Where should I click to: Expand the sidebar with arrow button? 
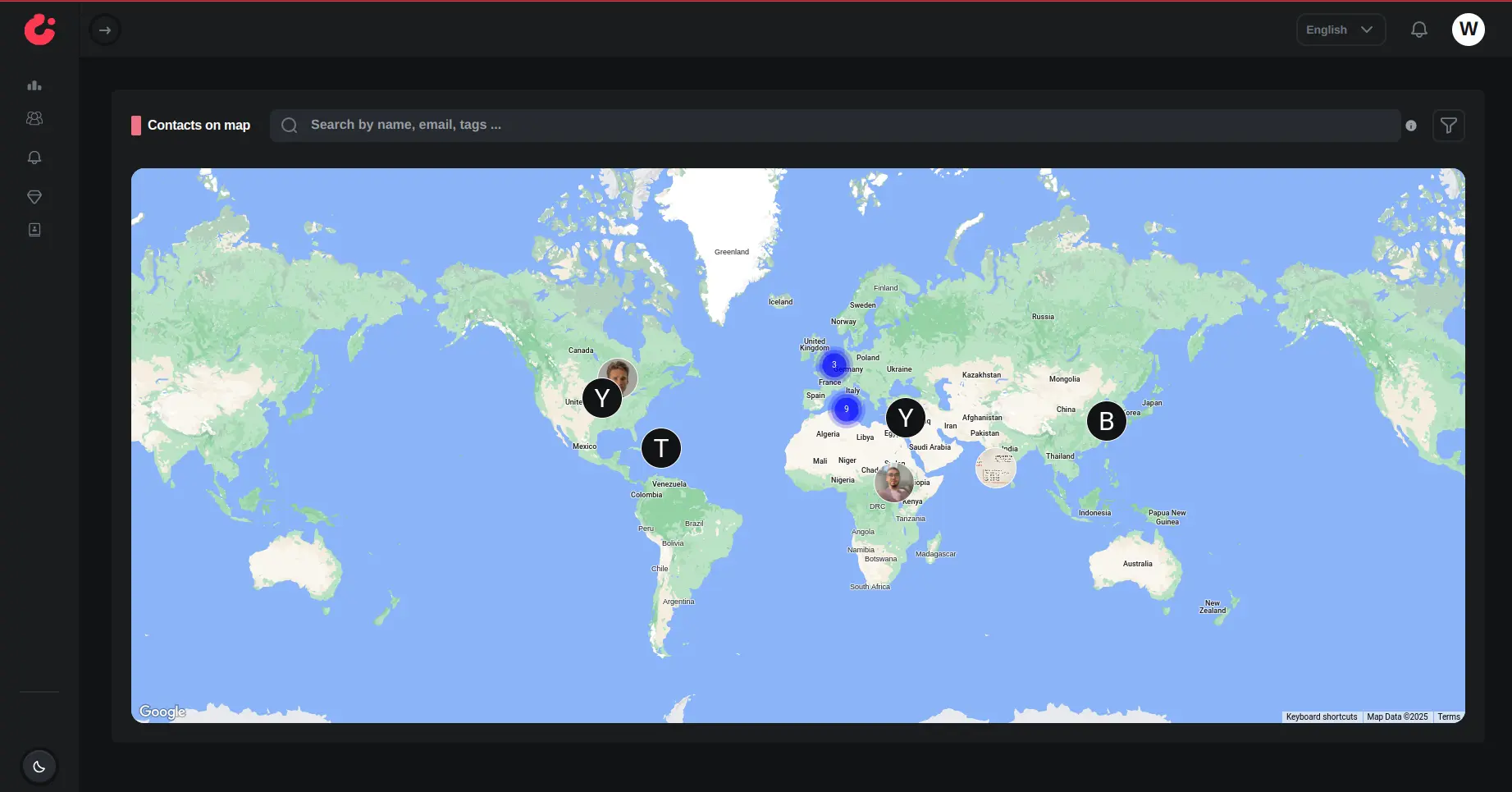pyautogui.click(x=105, y=30)
